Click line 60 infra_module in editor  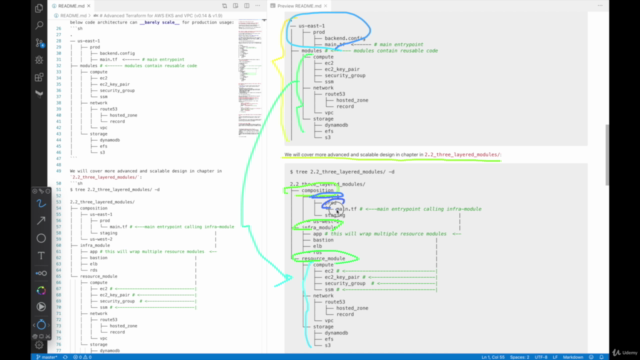(x=95, y=245)
